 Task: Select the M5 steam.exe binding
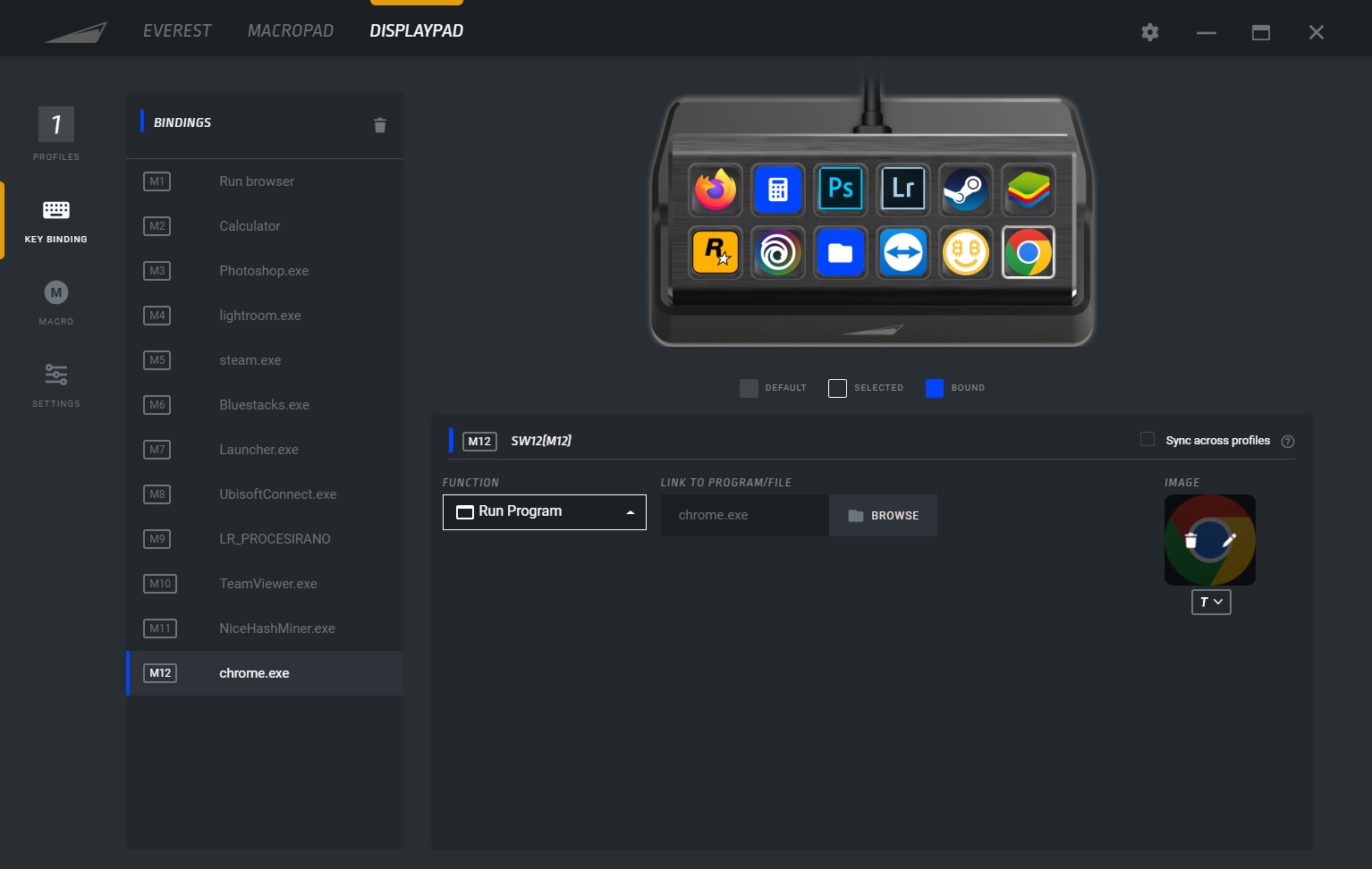point(265,360)
